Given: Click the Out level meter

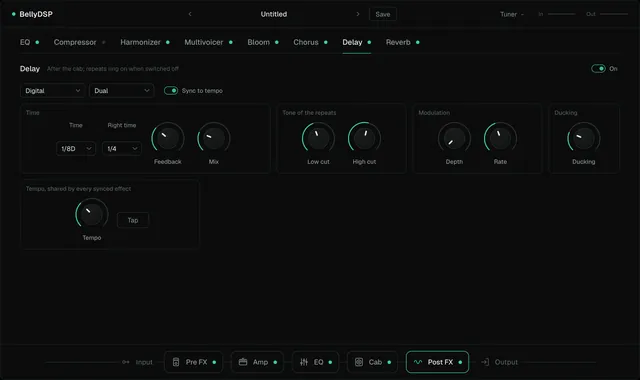Looking at the screenshot, I should [614, 14].
